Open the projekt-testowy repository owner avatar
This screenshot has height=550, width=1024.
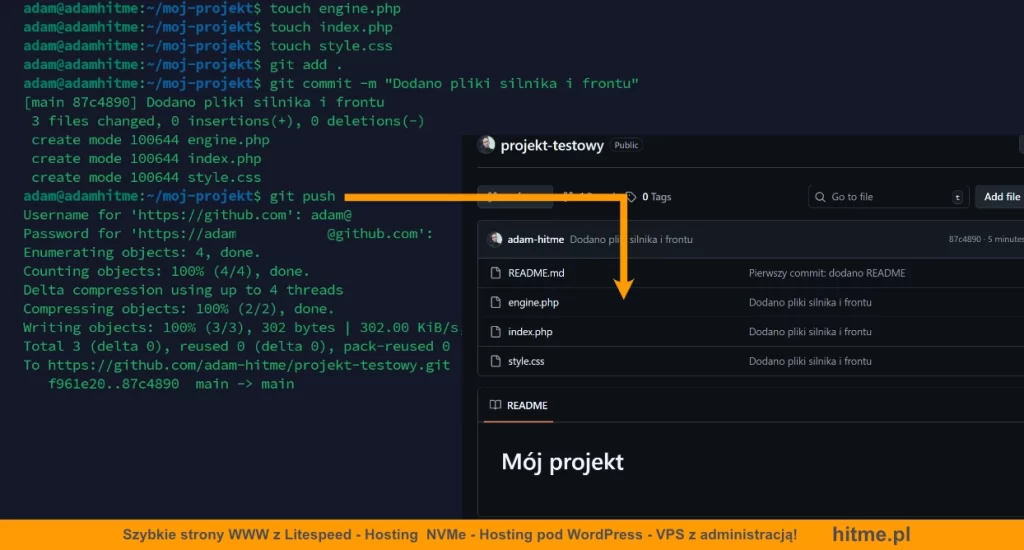pos(486,144)
